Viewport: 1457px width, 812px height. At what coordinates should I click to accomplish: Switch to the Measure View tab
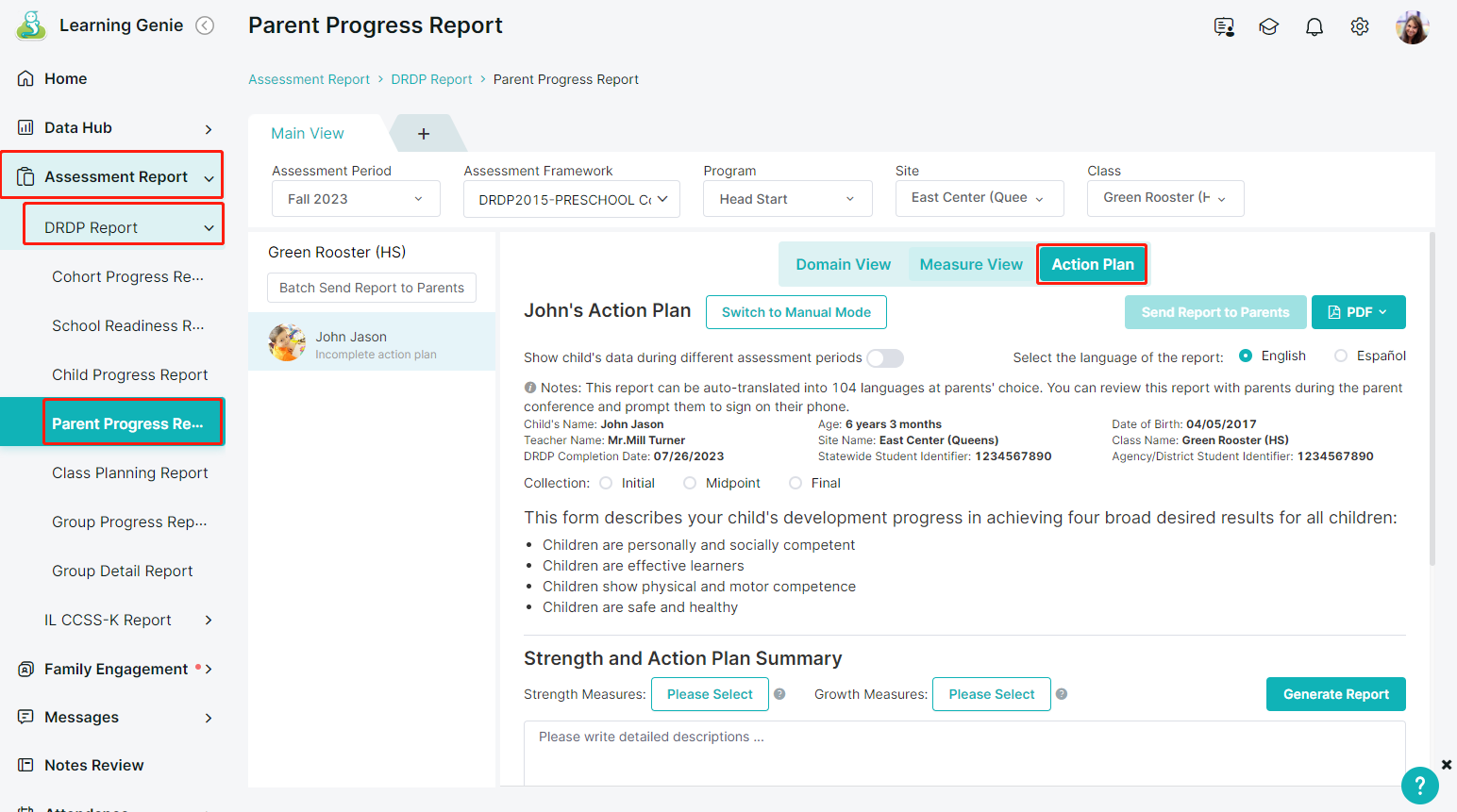pos(971,265)
